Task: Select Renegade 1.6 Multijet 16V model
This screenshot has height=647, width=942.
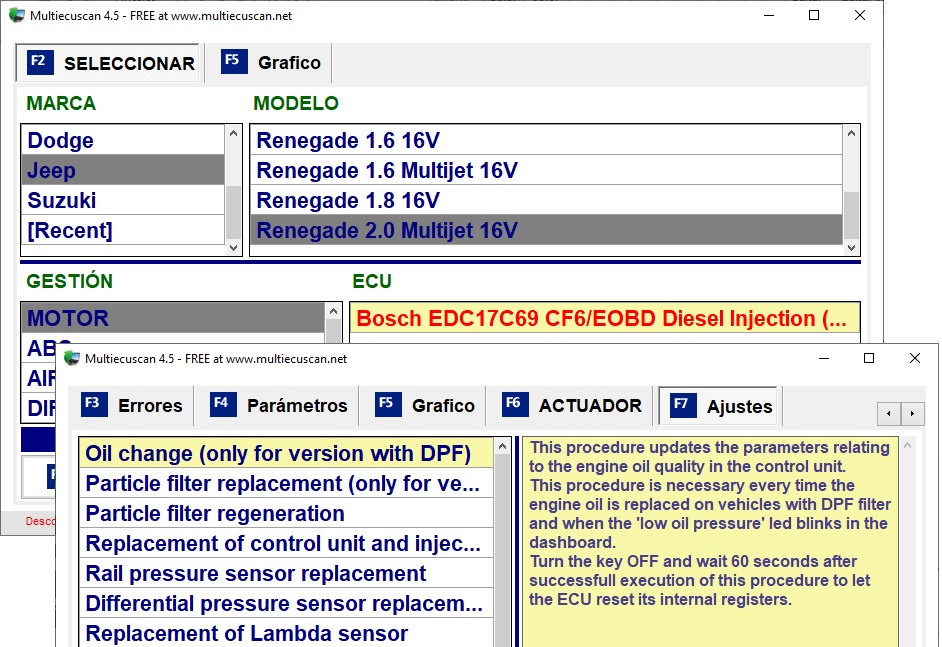Action: point(546,170)
